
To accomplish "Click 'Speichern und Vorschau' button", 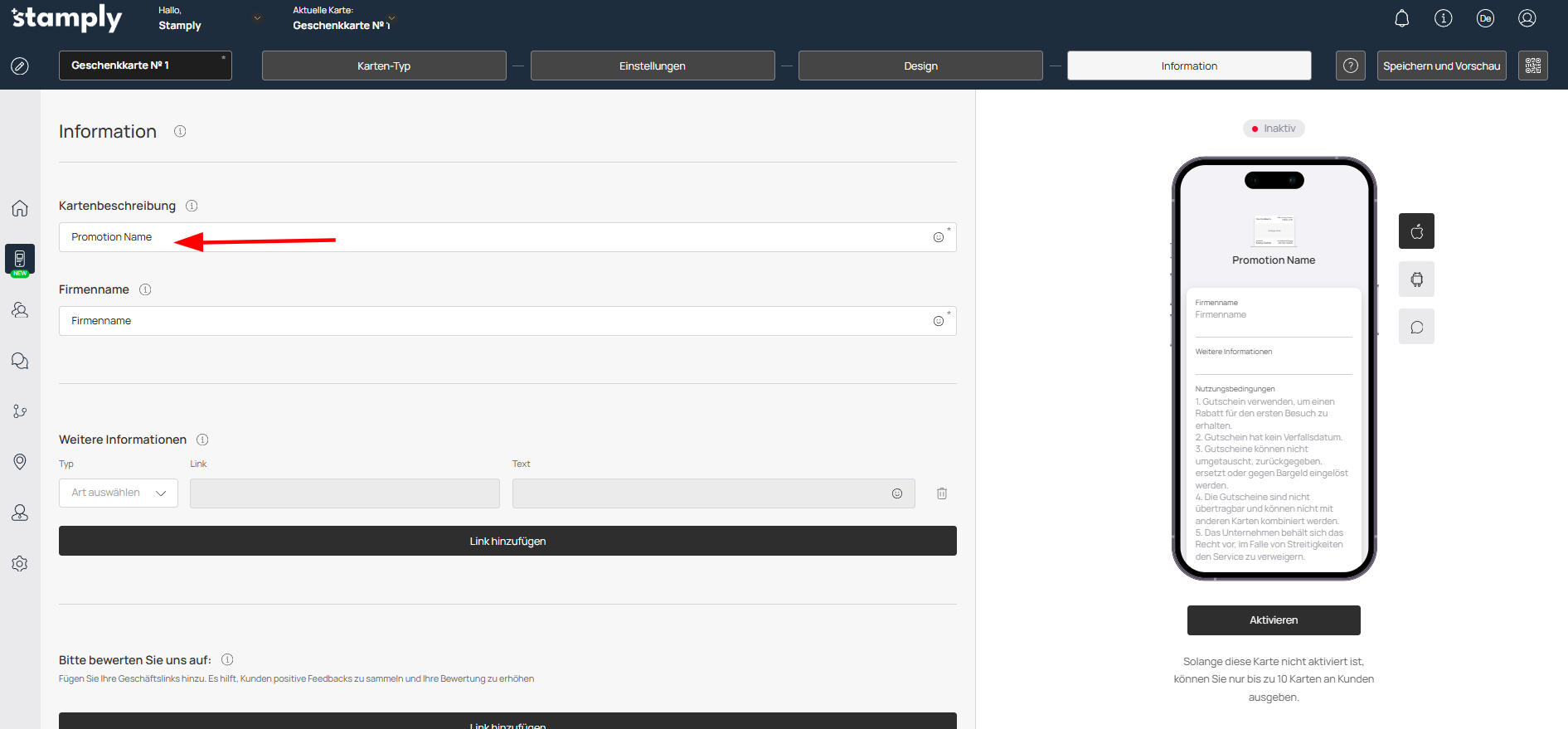I will [1441, 66].
